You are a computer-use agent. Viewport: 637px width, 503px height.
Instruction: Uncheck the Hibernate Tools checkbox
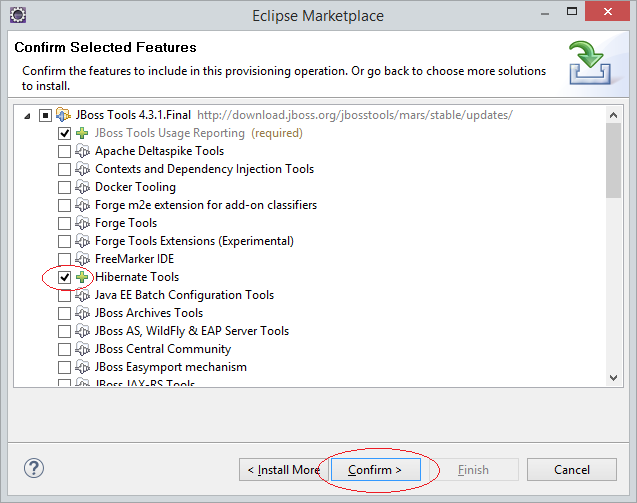click(x=64, y=277)
